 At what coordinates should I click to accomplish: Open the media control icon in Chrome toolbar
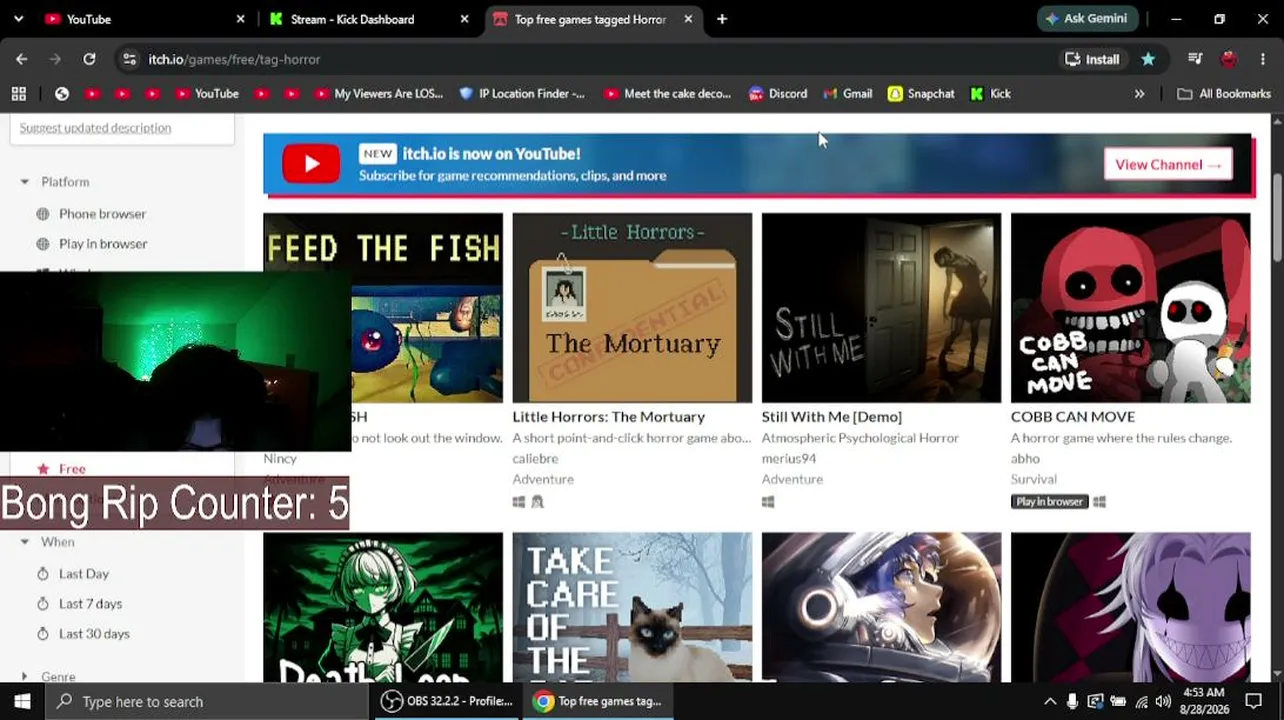pos(1195,59)
